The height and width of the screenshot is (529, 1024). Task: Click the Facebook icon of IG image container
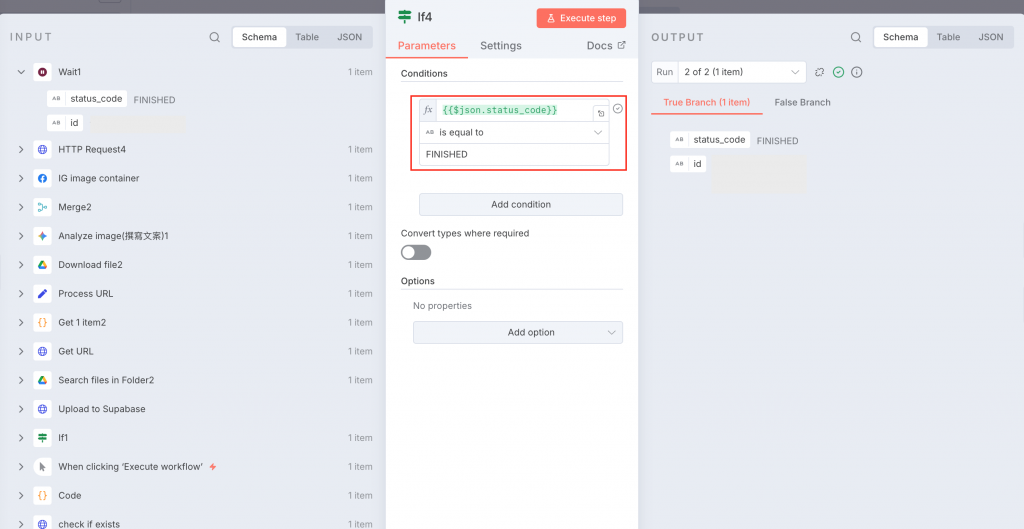[42, 178]
